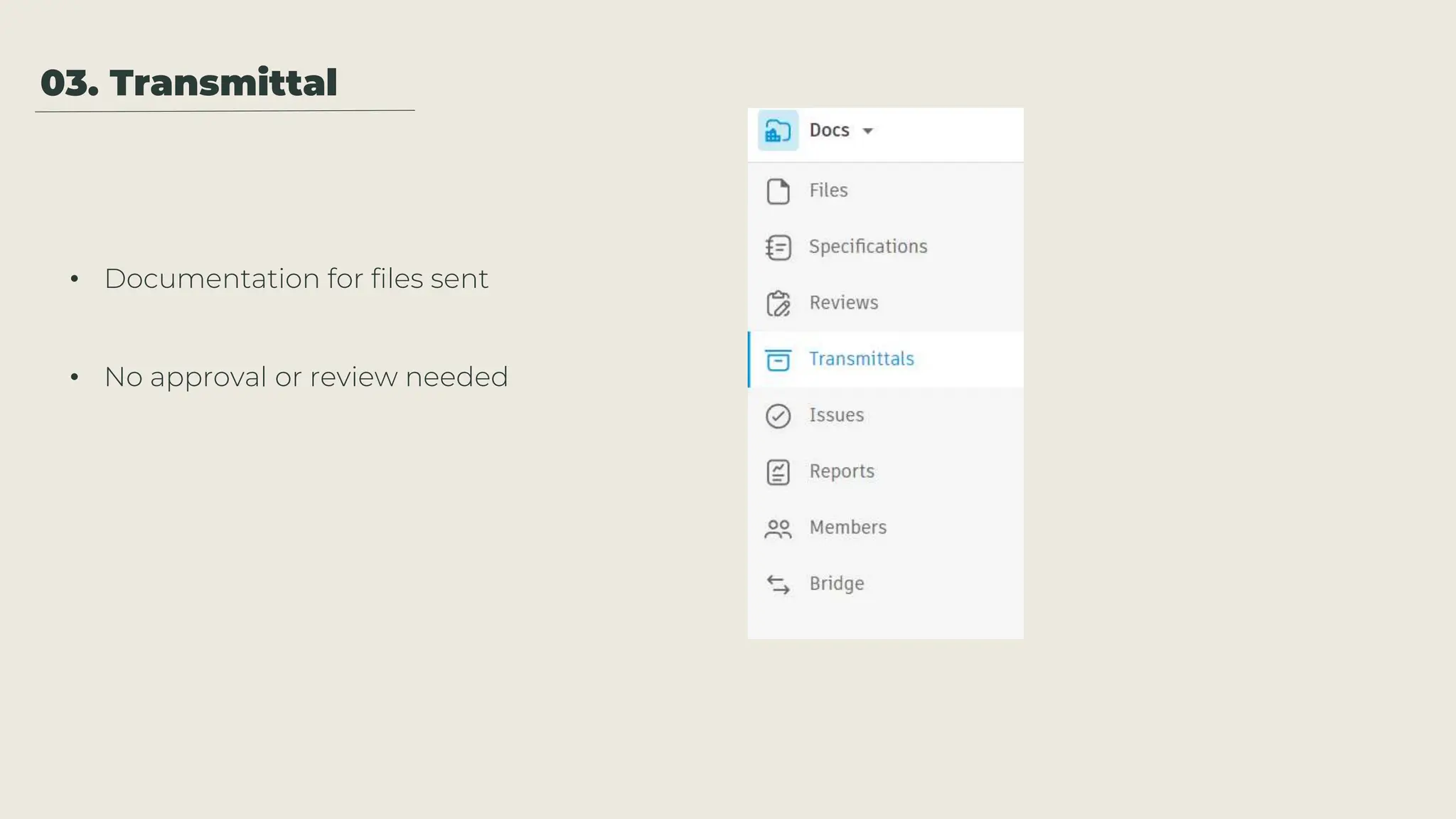Click the Docs module folder icon
1456x819 pixels.
click(x=778, y=131)
